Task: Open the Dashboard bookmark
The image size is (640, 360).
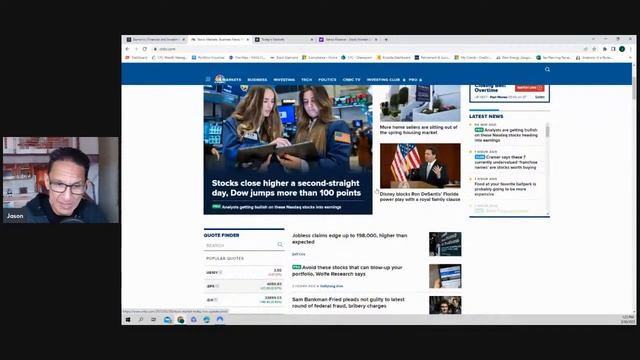Action: [x=136, y=58]
